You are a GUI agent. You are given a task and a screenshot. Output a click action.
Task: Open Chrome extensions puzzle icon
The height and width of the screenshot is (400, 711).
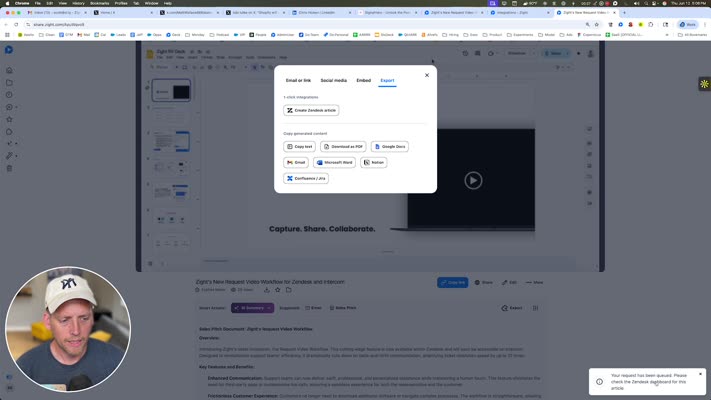point(651,24)
